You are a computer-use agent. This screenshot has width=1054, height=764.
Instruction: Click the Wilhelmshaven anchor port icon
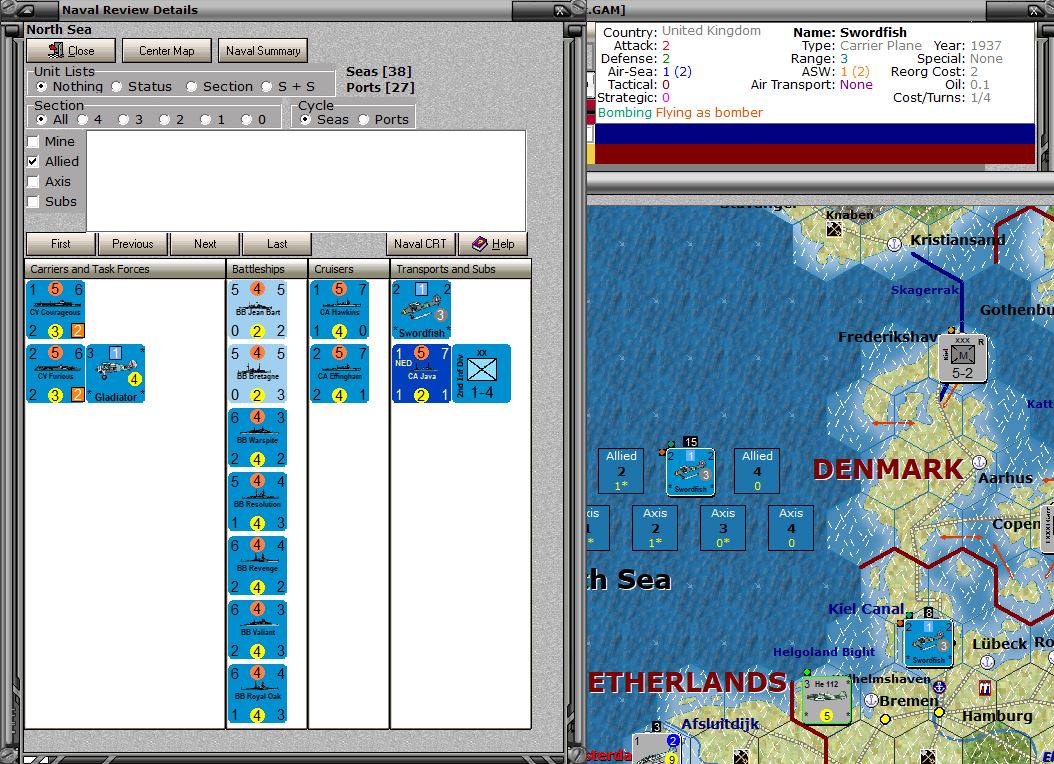(x=939, y=687)
